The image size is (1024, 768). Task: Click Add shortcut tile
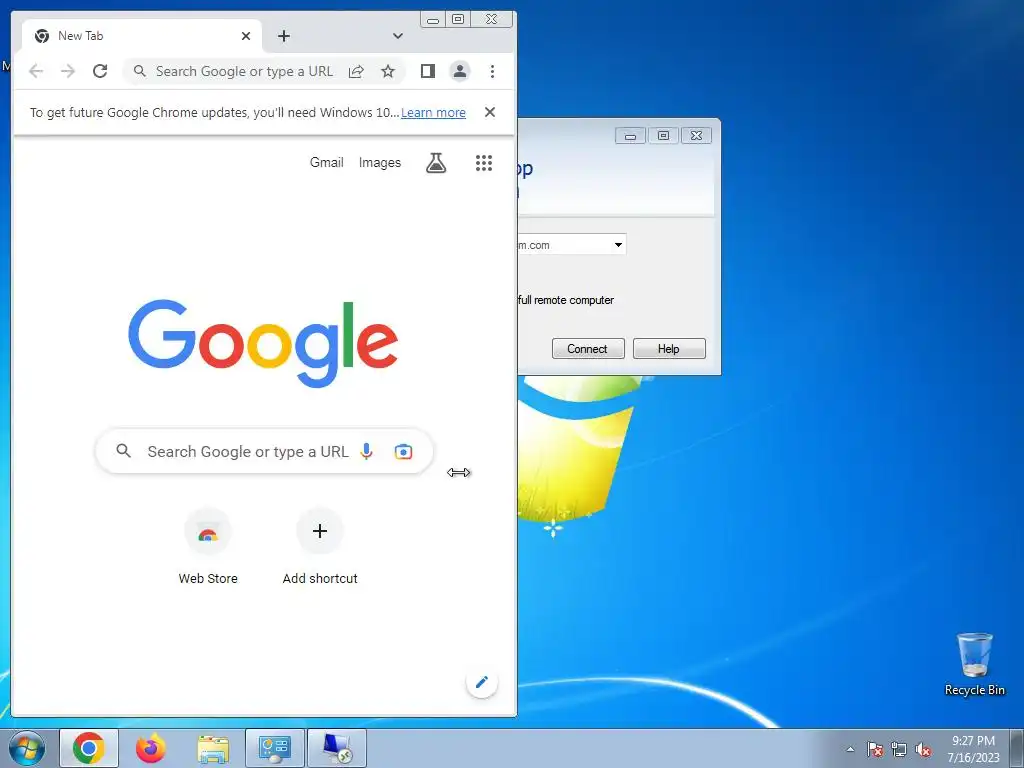pyautogui.click(x=320, y=547)
